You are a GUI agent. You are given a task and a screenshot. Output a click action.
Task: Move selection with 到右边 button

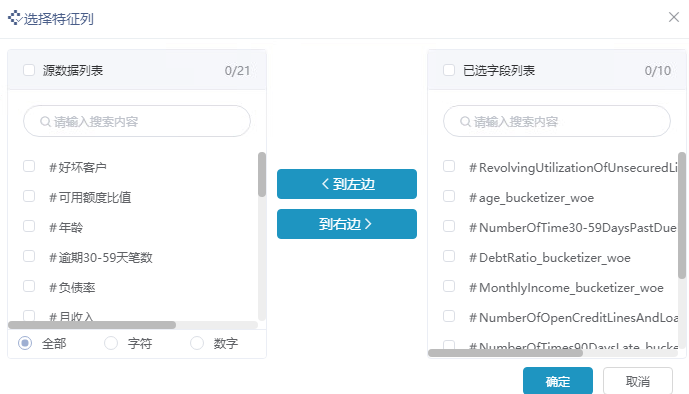(347, 224)
